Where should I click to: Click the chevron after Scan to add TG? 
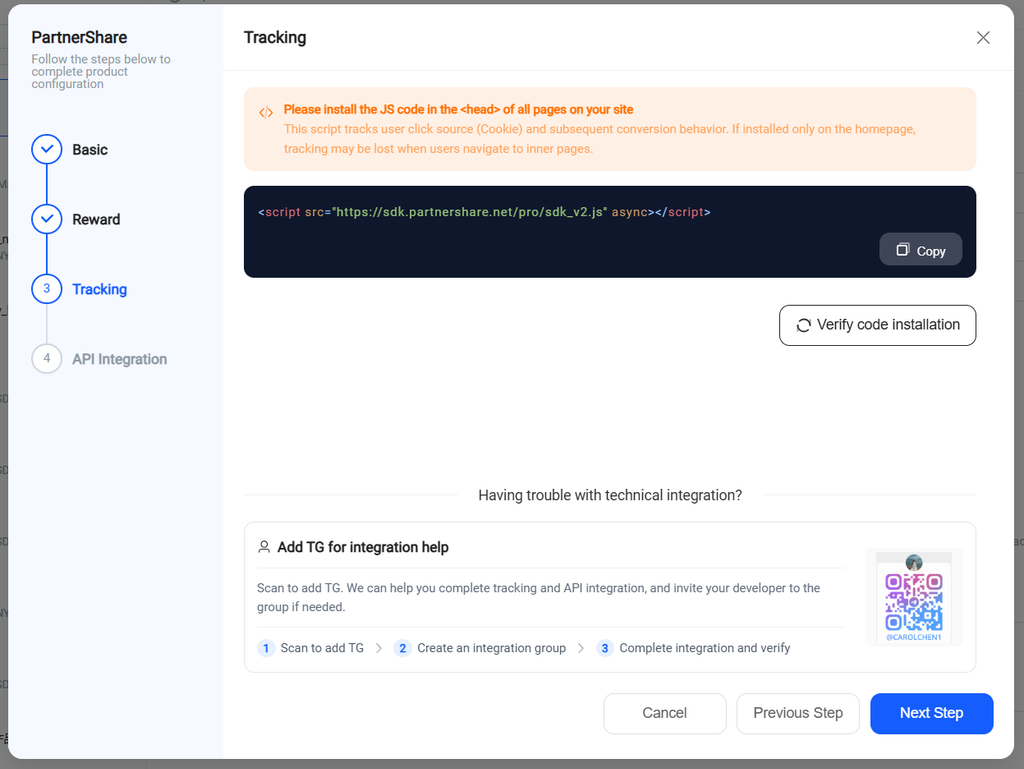[x=379, y=648]
